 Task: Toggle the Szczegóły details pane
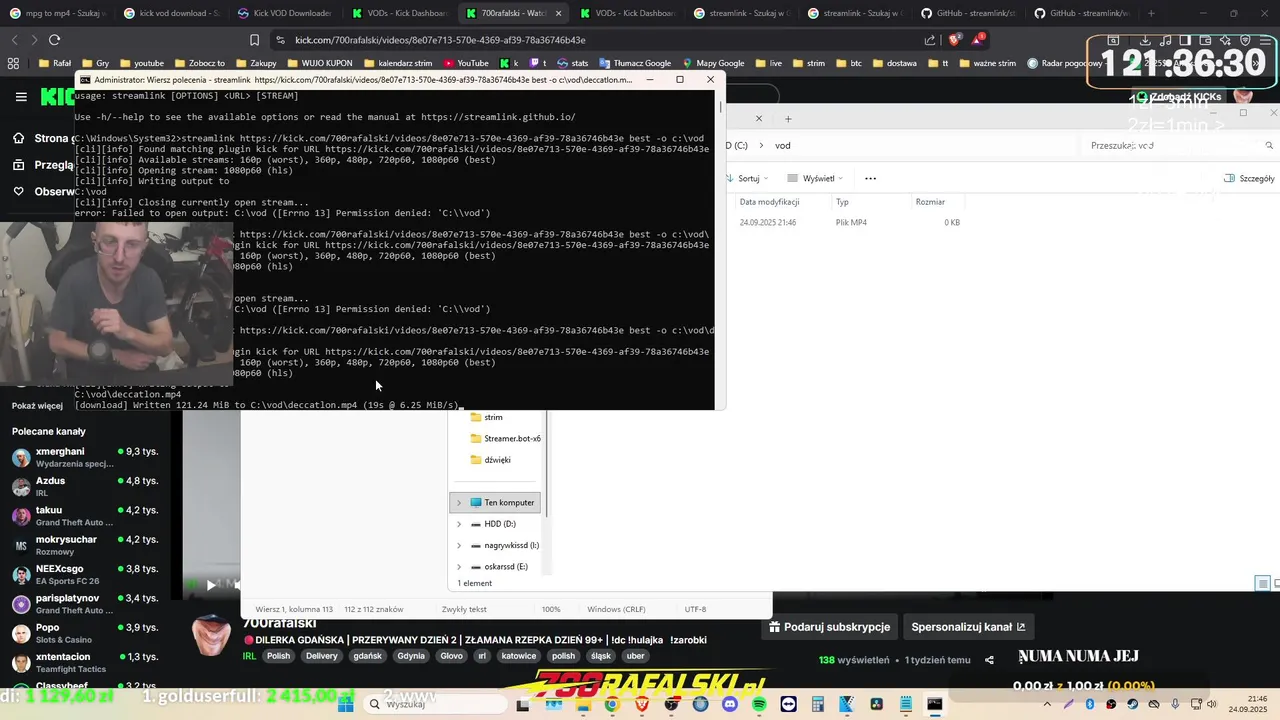tap(1249, 178)
